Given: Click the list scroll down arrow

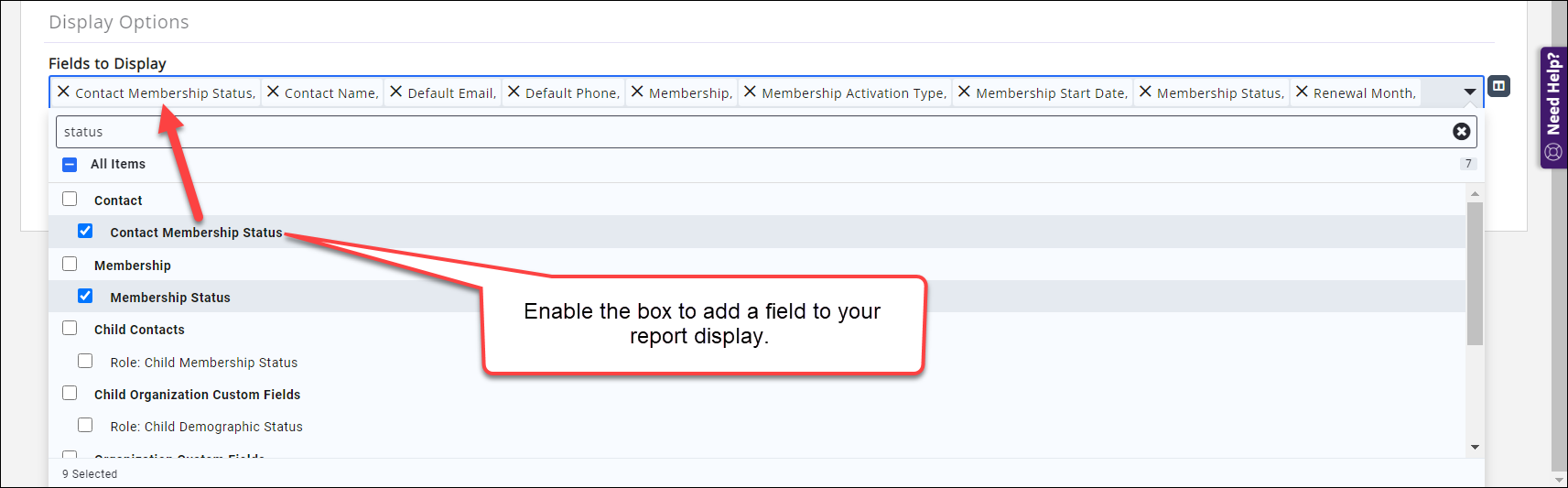Looking at the screenshot, I should pos(1475,447).
